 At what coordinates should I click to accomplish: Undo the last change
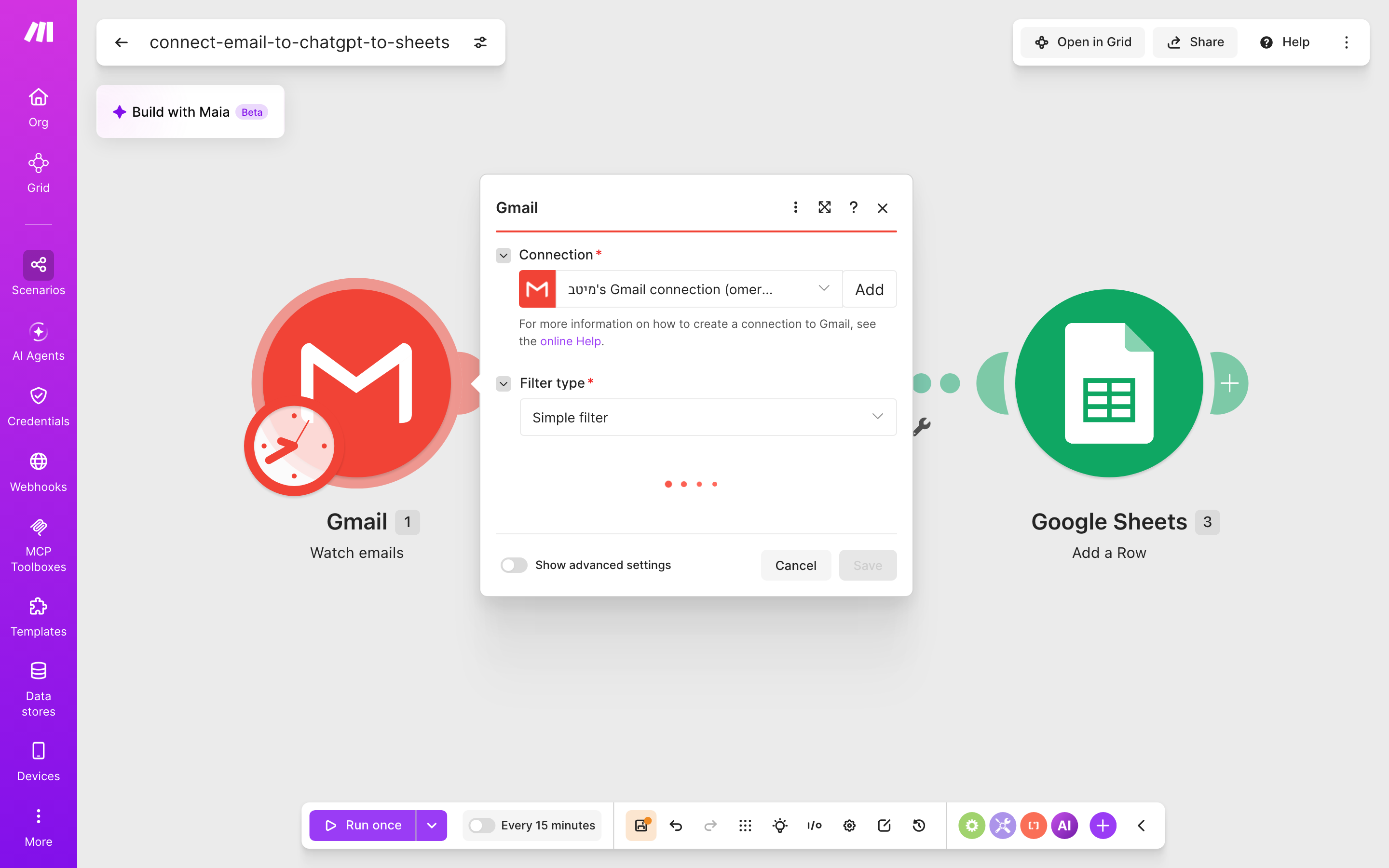676,826
